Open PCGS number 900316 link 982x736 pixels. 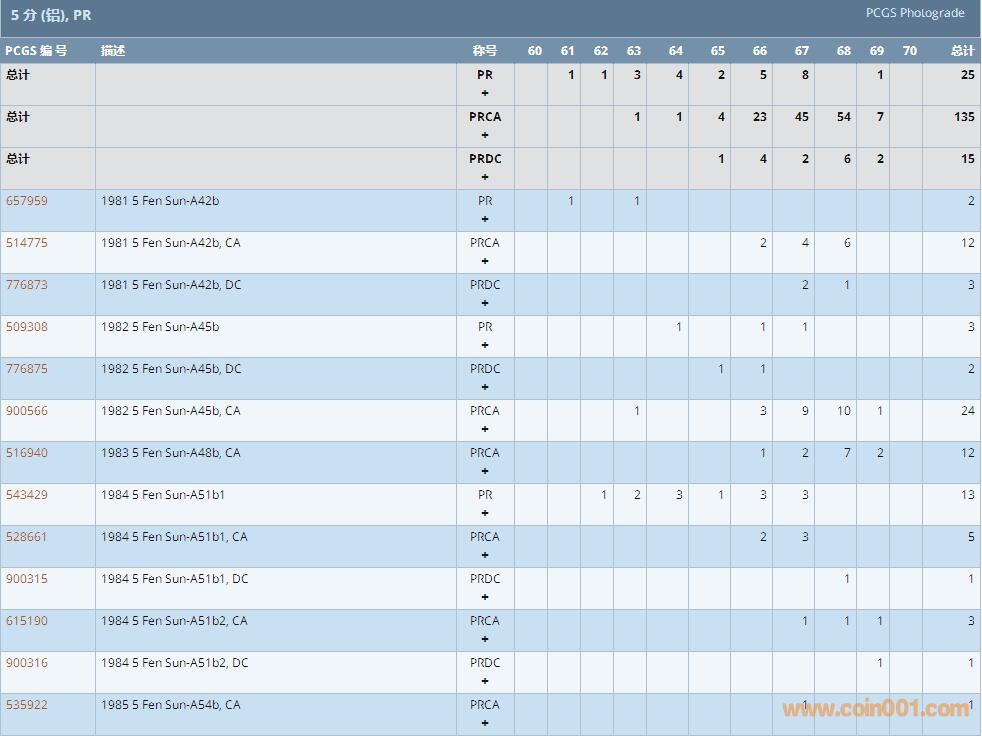click(x=26, y=663)
